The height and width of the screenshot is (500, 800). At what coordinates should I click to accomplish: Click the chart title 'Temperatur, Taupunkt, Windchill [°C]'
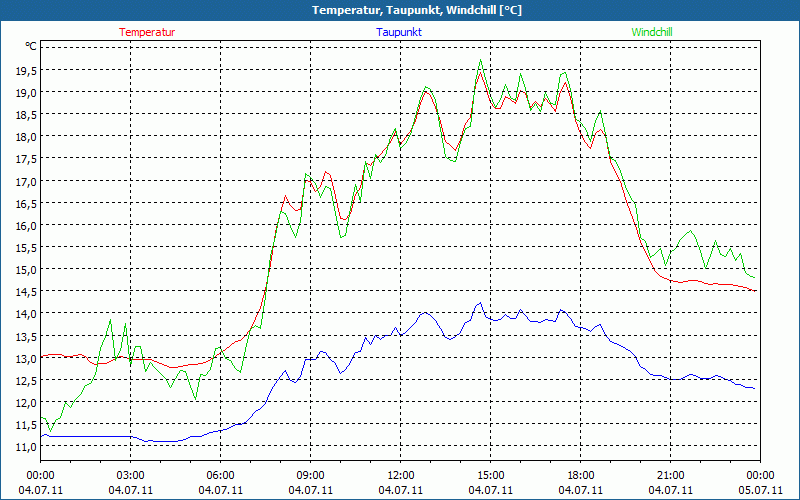(x=417, y=10)
